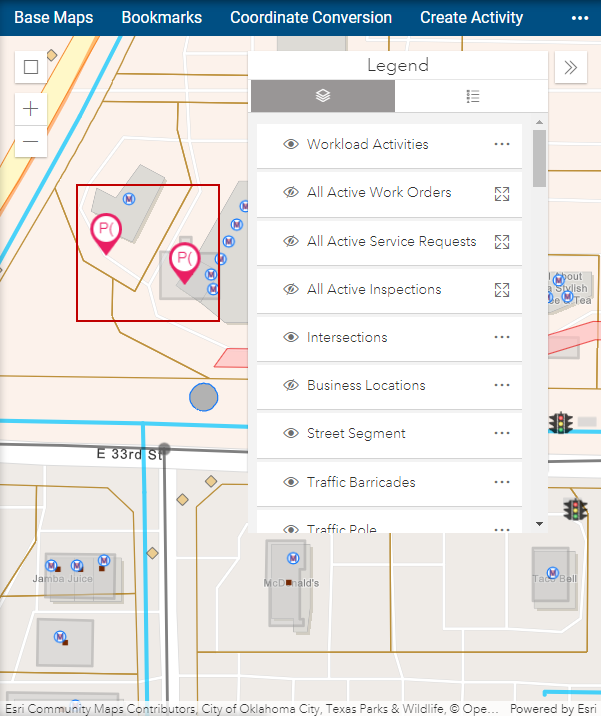601x716 pixels.
Task: Click the Legend panel scrollbar down arrow
Action: click(x=540, y=523)
